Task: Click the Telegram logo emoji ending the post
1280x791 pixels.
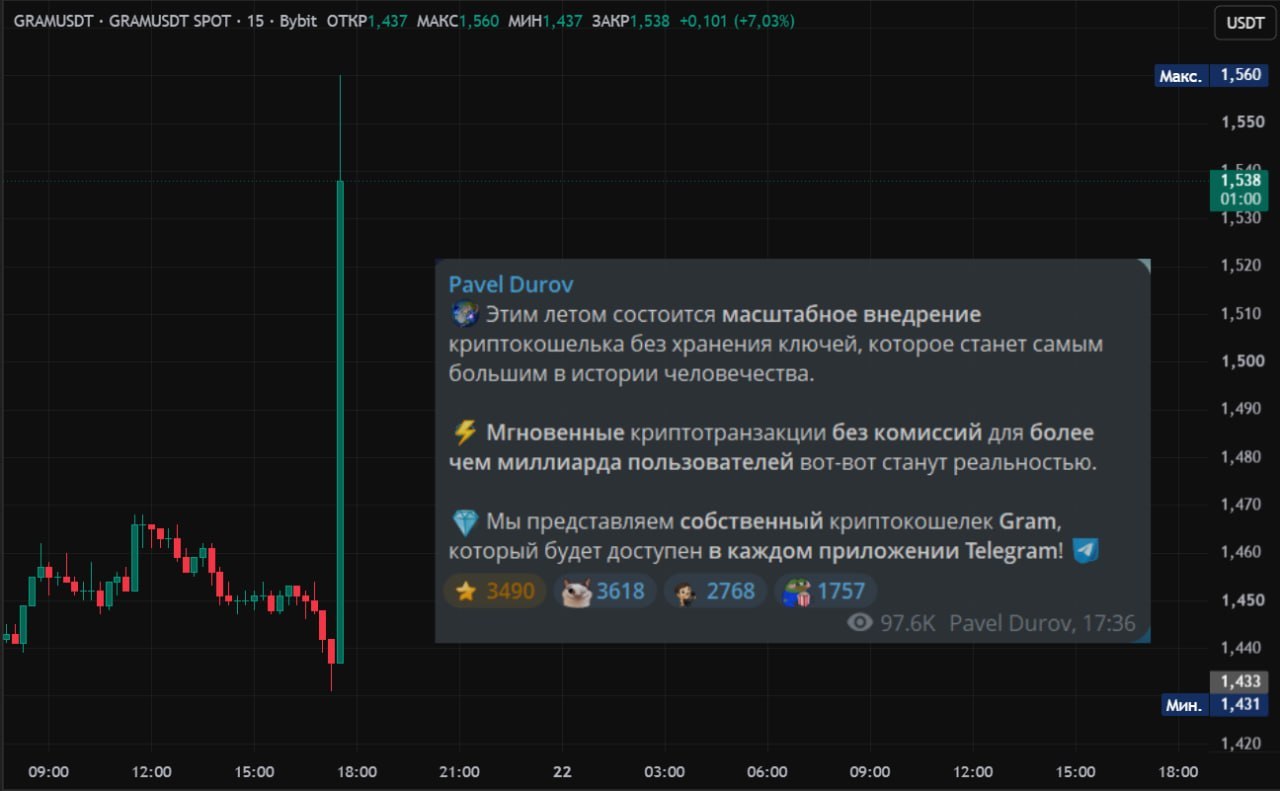Action: coord(1086,550)
